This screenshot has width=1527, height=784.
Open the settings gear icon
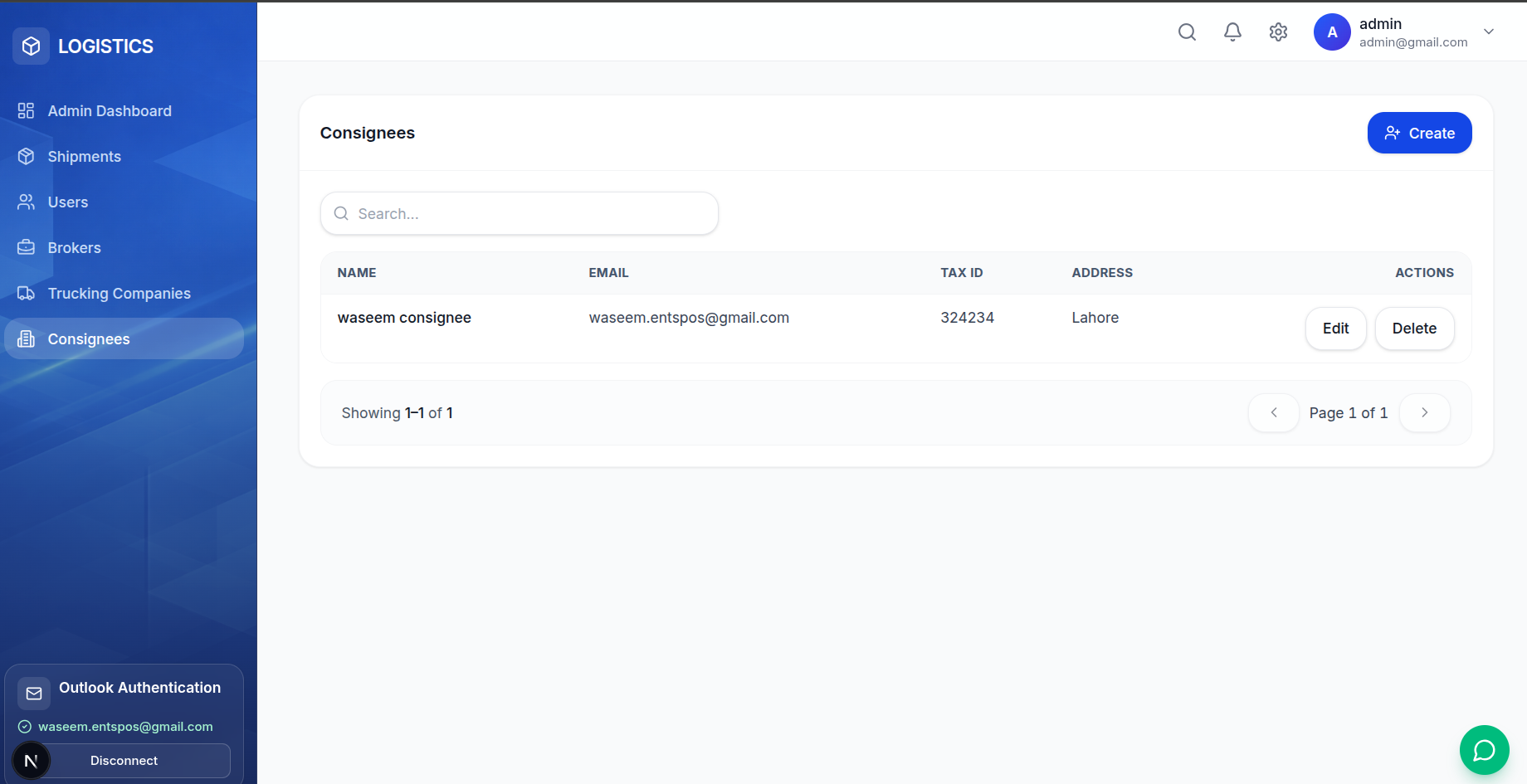pos(1278,32)
